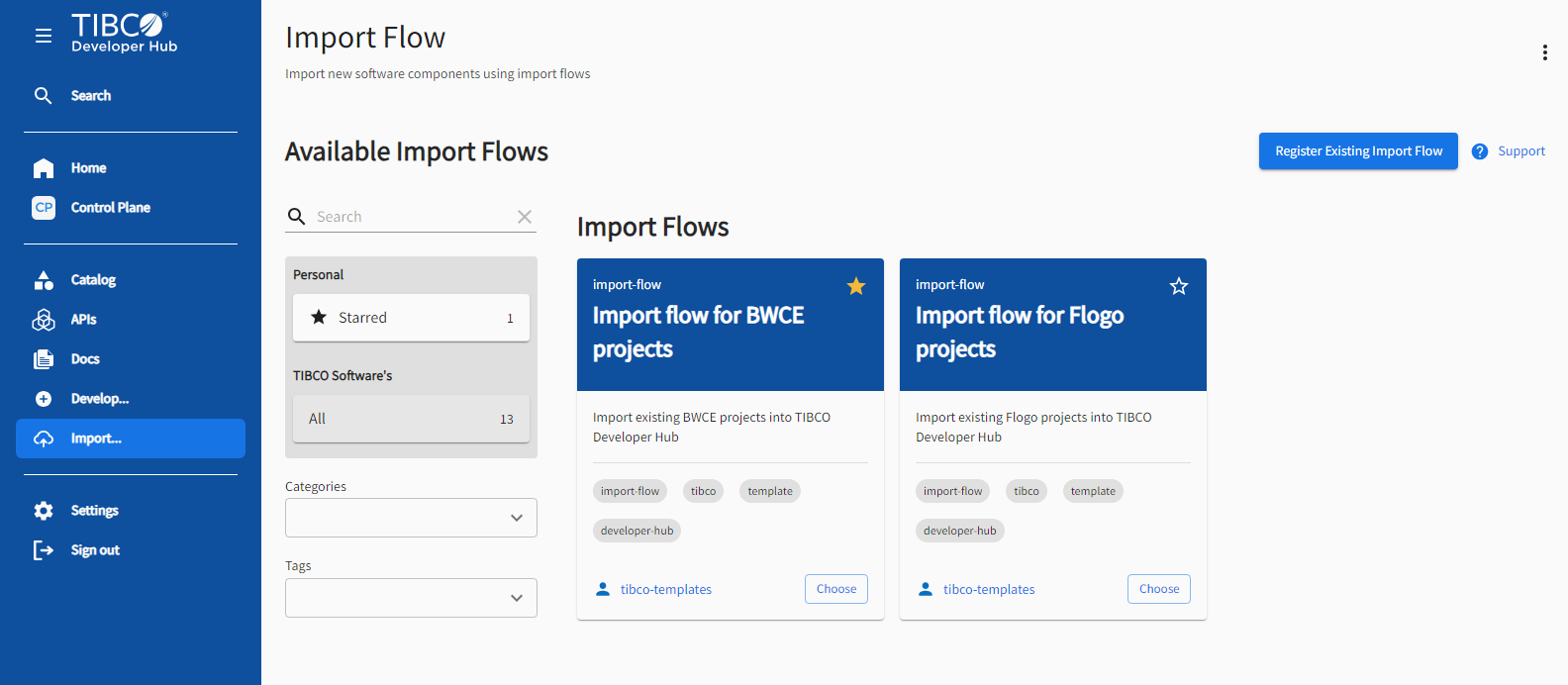This screenshot has height=685, width=1568.
Task: Click the sidebar search magnifier icon
Action: tap(44, 96)
